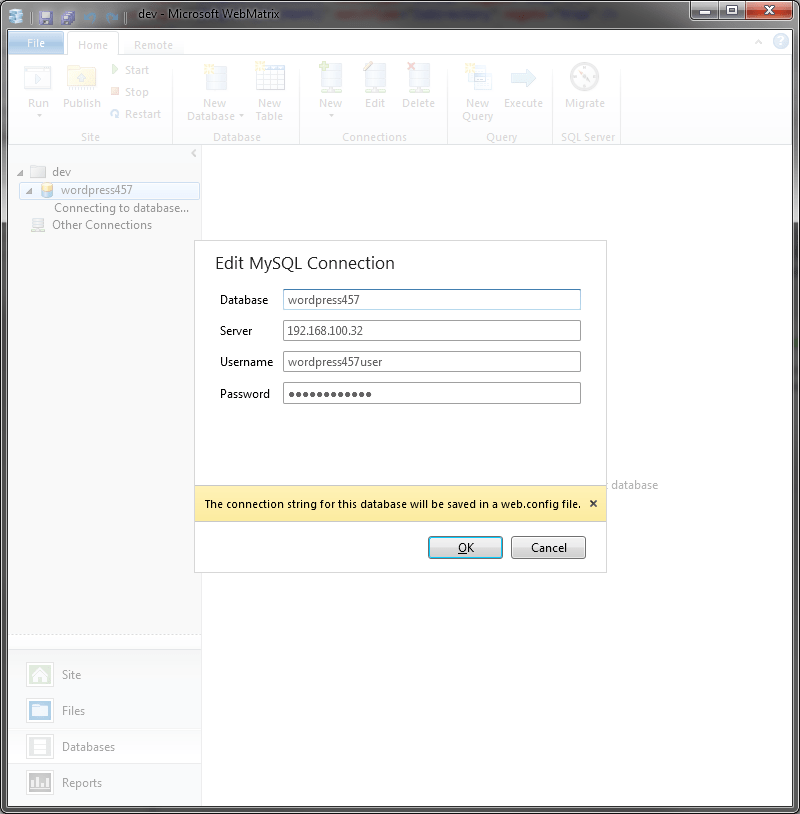800x814 pixels.
Task: Click the New connection icon
Action: 331,77
